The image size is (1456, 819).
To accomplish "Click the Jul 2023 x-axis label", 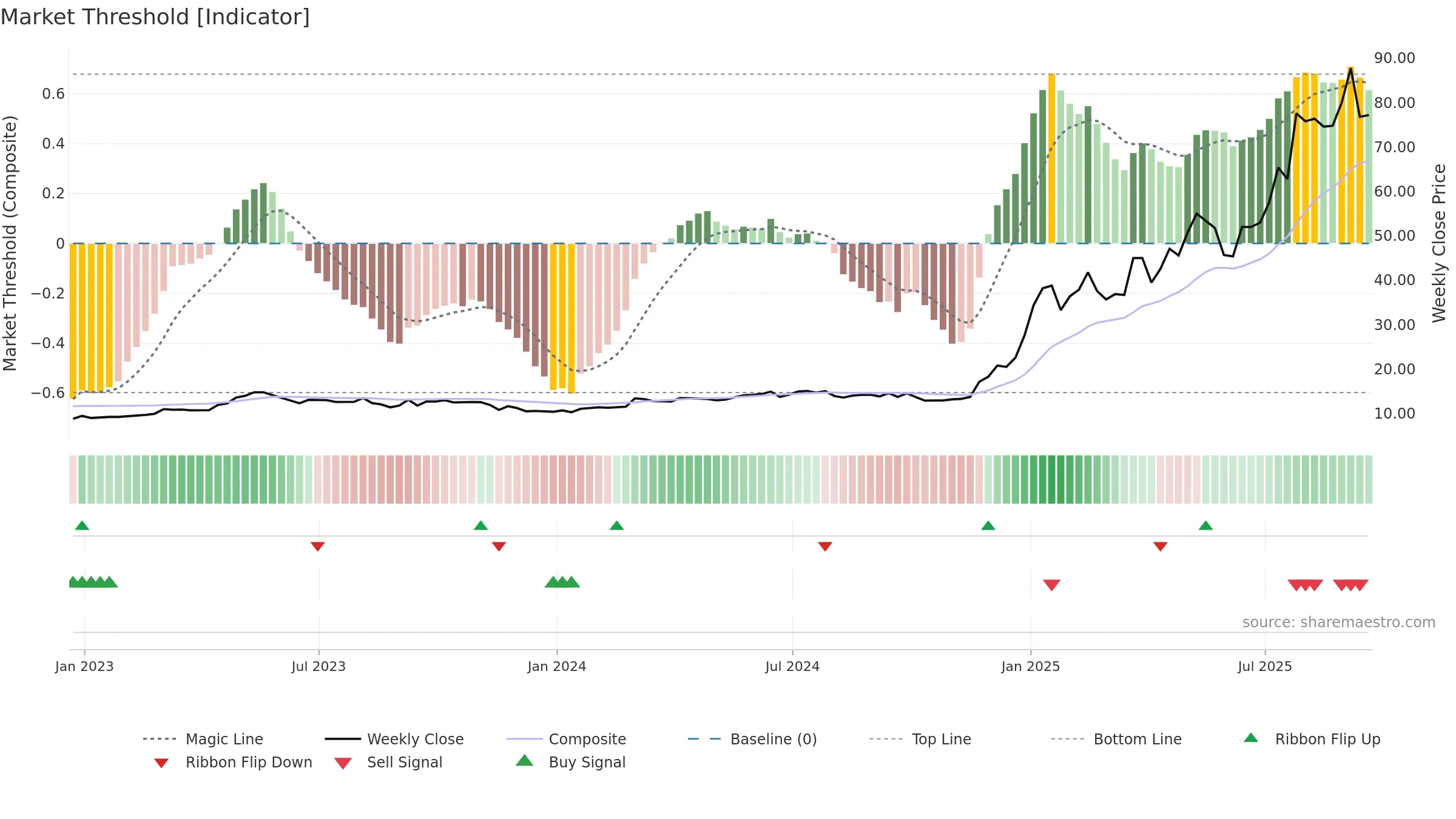I will click(x=318, y=666).
